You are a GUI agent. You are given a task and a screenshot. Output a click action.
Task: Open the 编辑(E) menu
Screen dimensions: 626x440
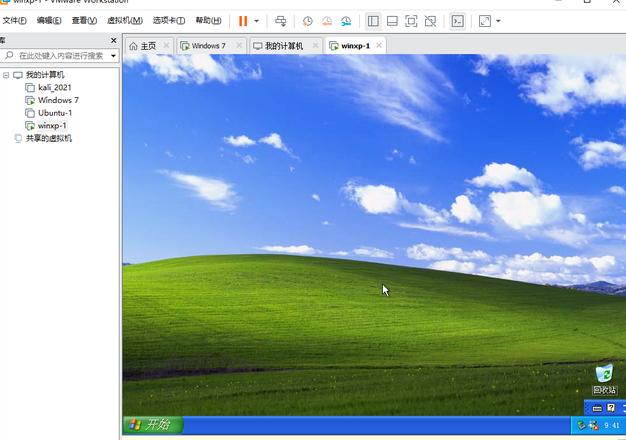pyautogui.click(x=49, y=20)
